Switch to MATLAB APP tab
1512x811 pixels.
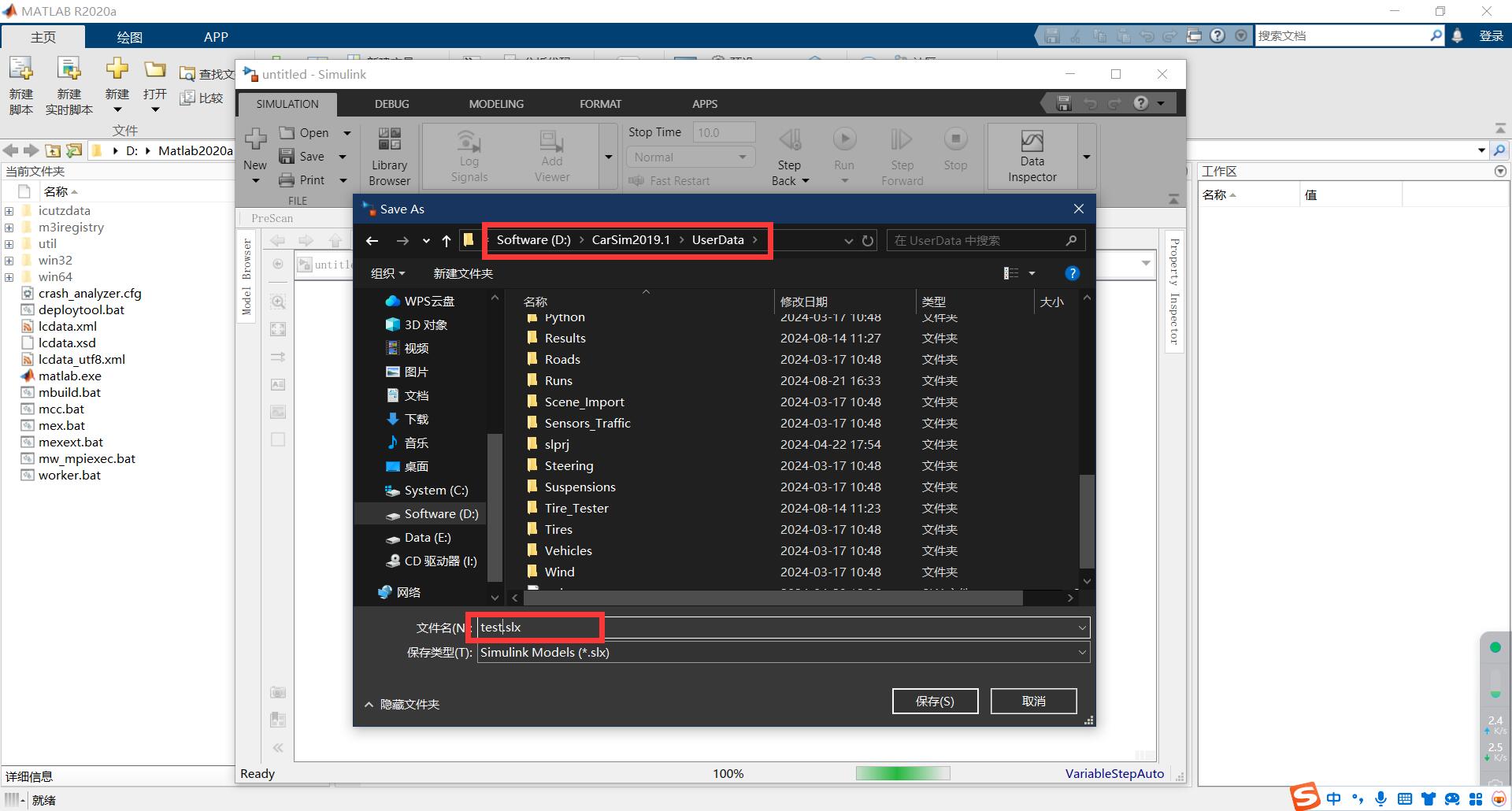[x=216, y=37]
